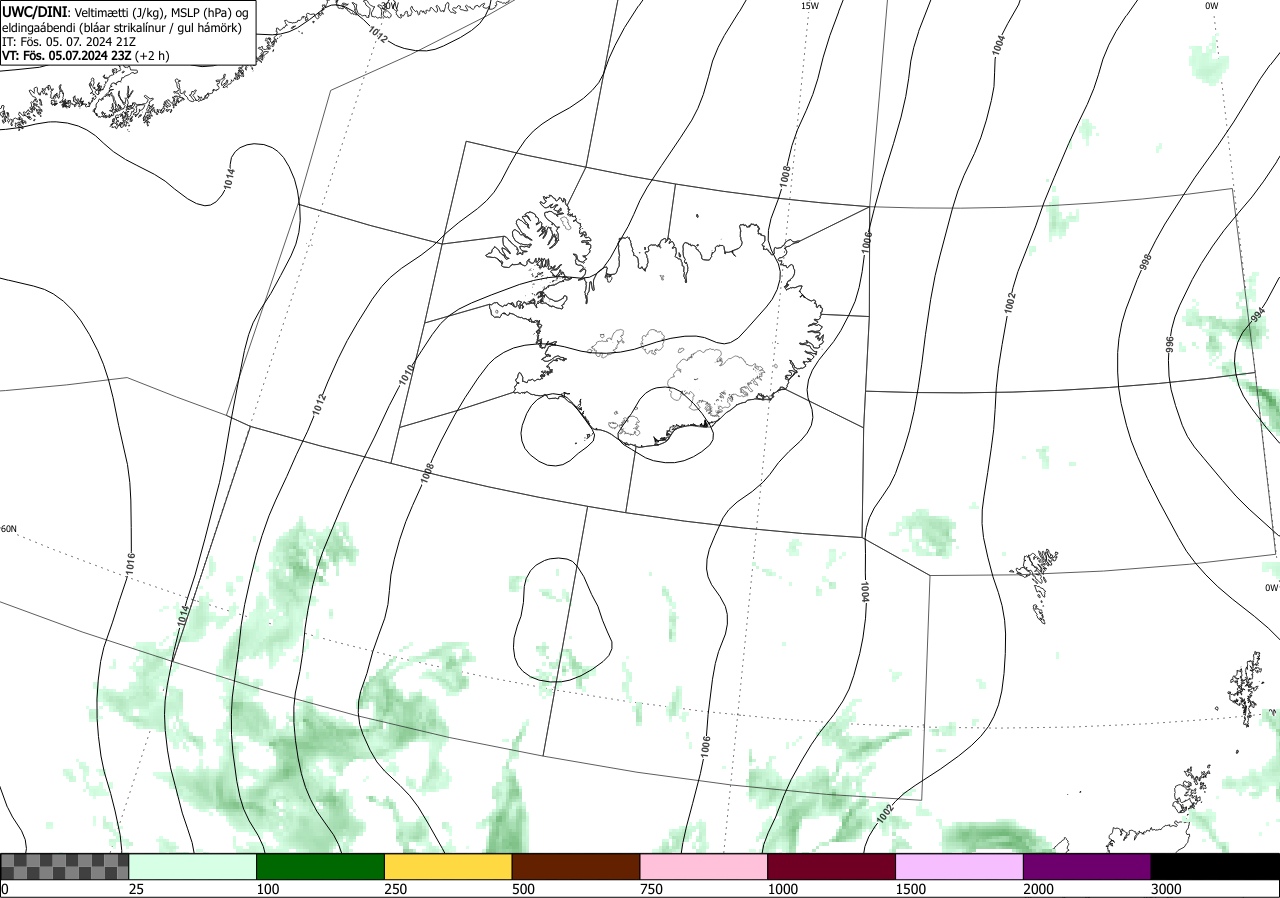1280x898 pixels.
Task: Choose the yellow 250–500 legend swatch
Action: (x=448, y=866)
